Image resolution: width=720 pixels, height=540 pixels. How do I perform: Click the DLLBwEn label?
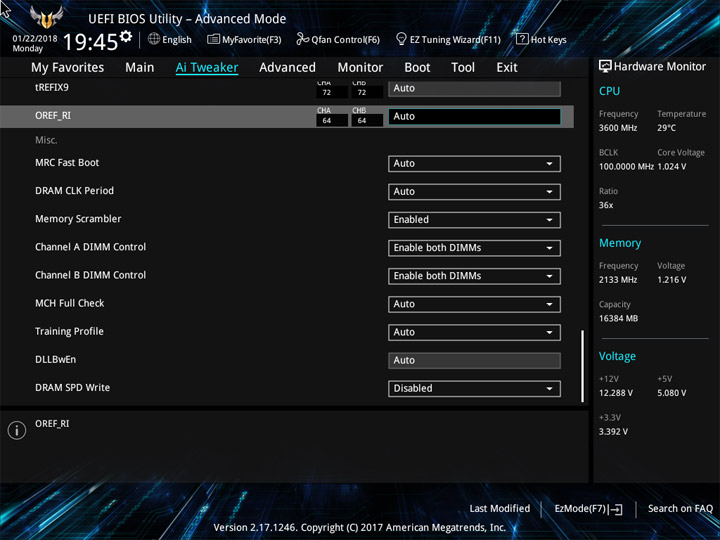56,360
